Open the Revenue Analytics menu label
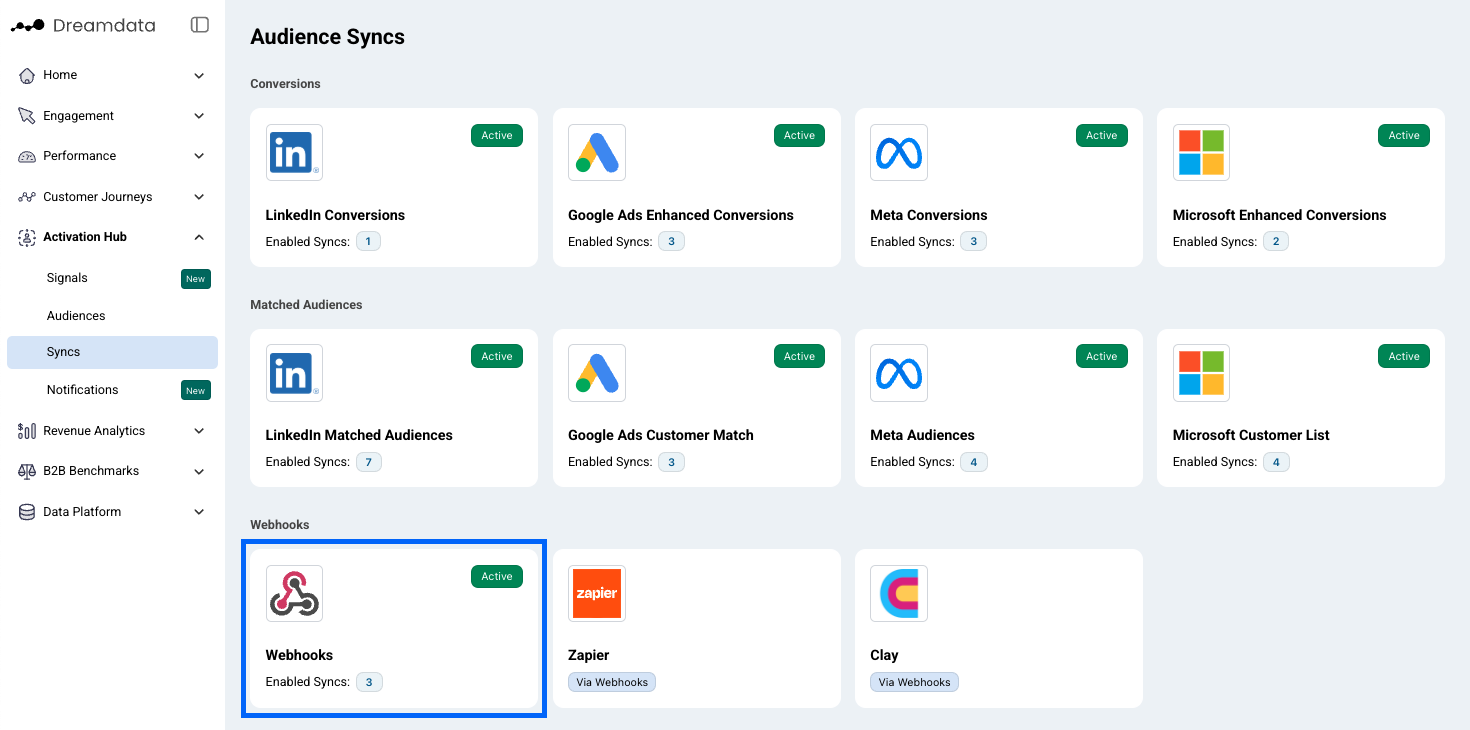 94,431
